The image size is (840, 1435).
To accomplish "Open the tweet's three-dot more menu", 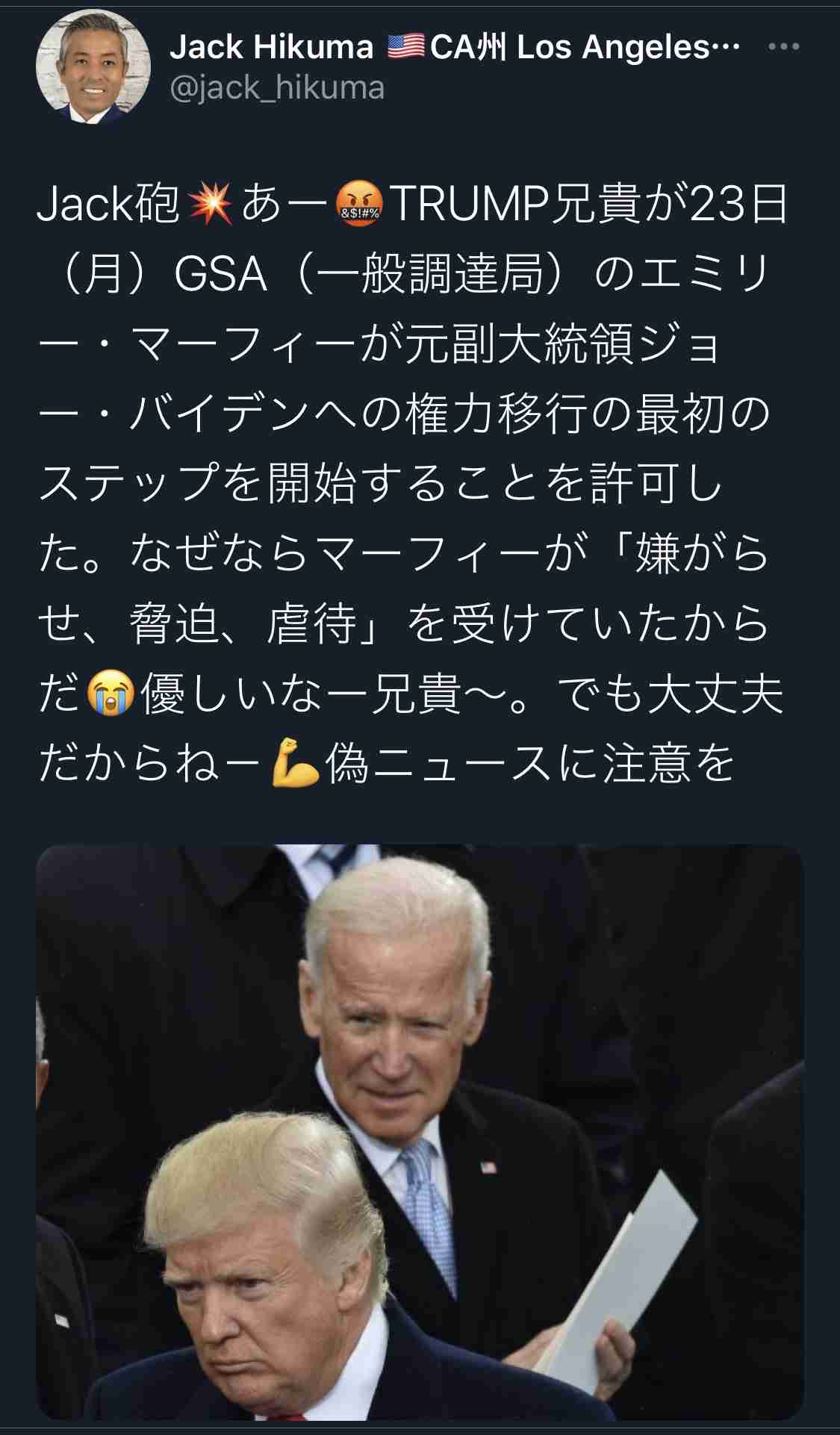I will tap(784, 47).
